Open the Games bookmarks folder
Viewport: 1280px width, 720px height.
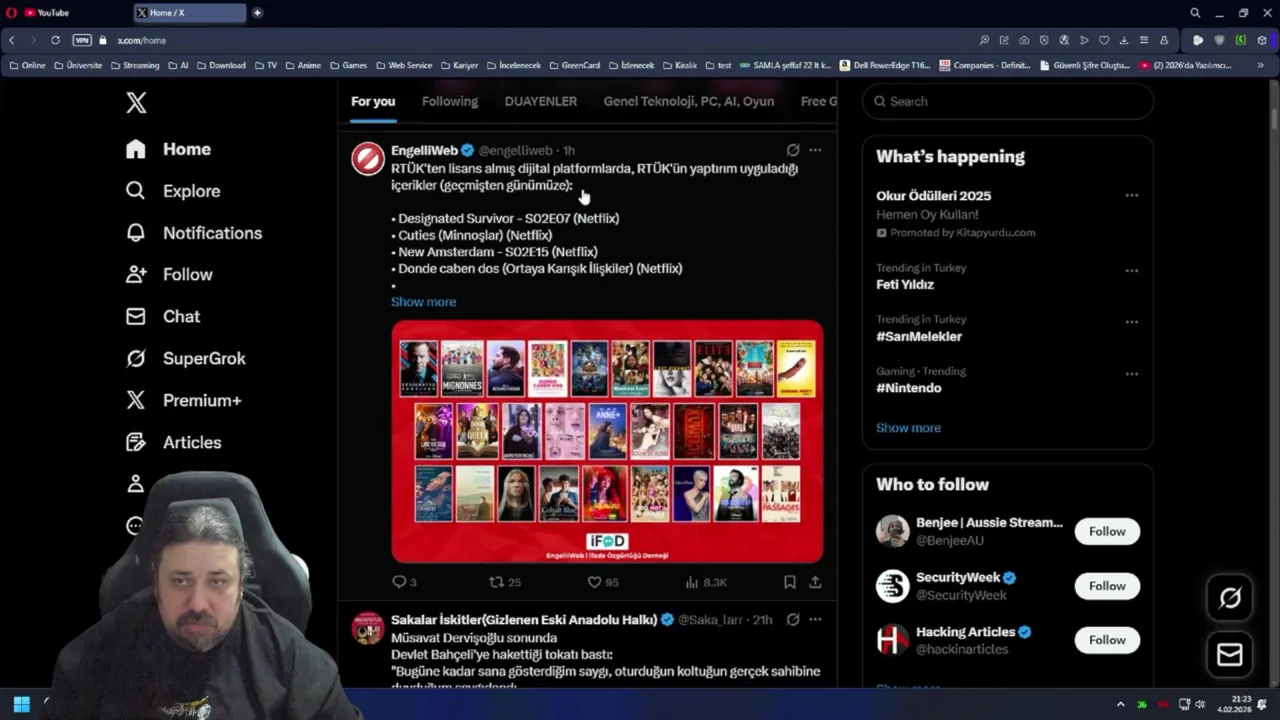[x=348, y=65]
